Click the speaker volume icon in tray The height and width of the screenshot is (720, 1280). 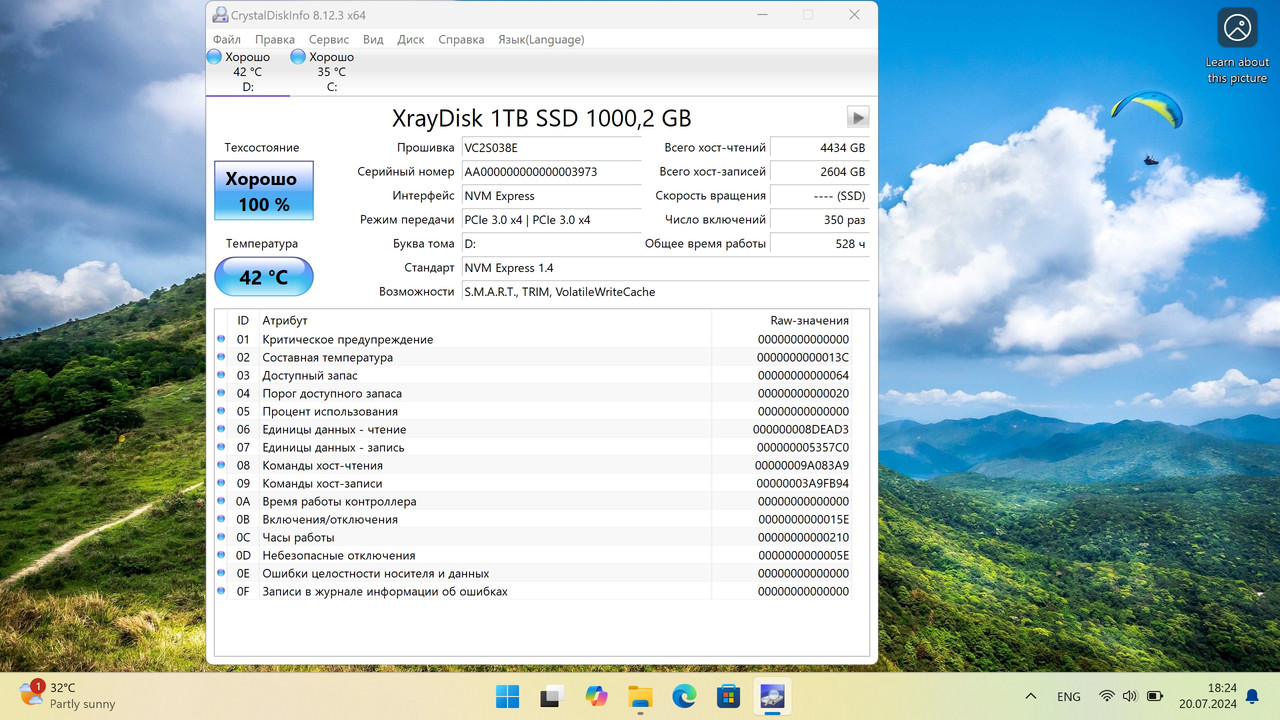pos(1130,696)
